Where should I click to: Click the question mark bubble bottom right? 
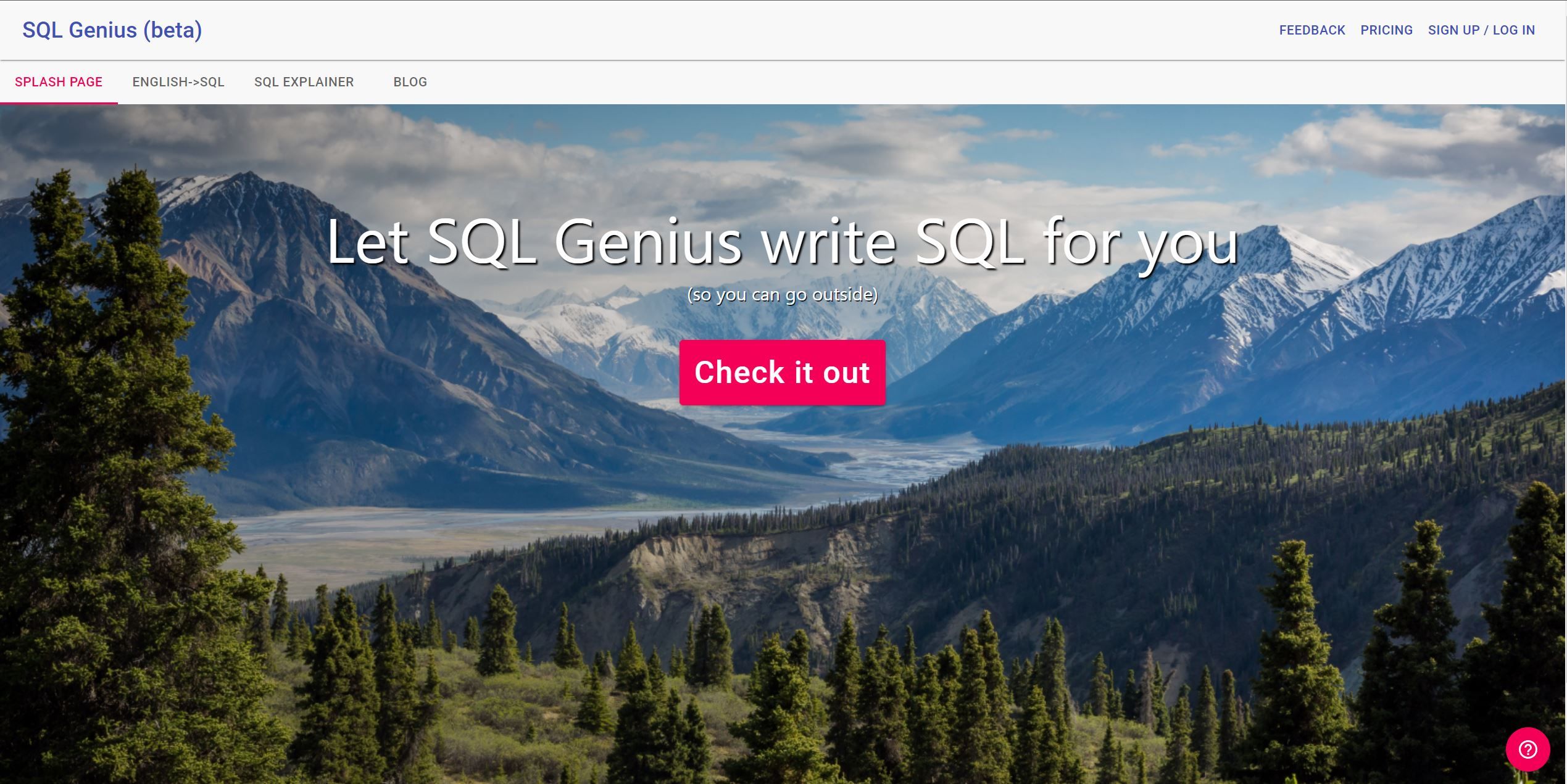tap(1527, 749)
